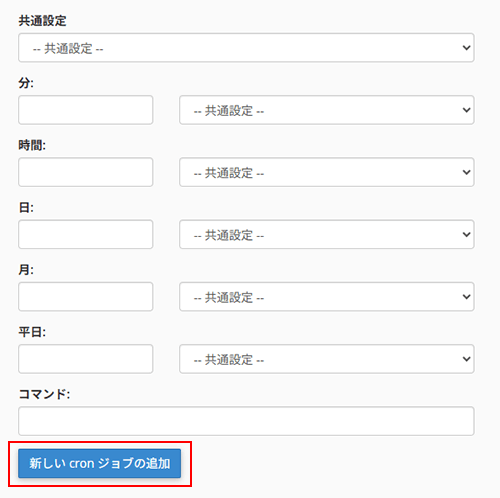The image size is (500, 498).
Task: Open the common settings dropdown for 平日
Action: coord(327,359)
